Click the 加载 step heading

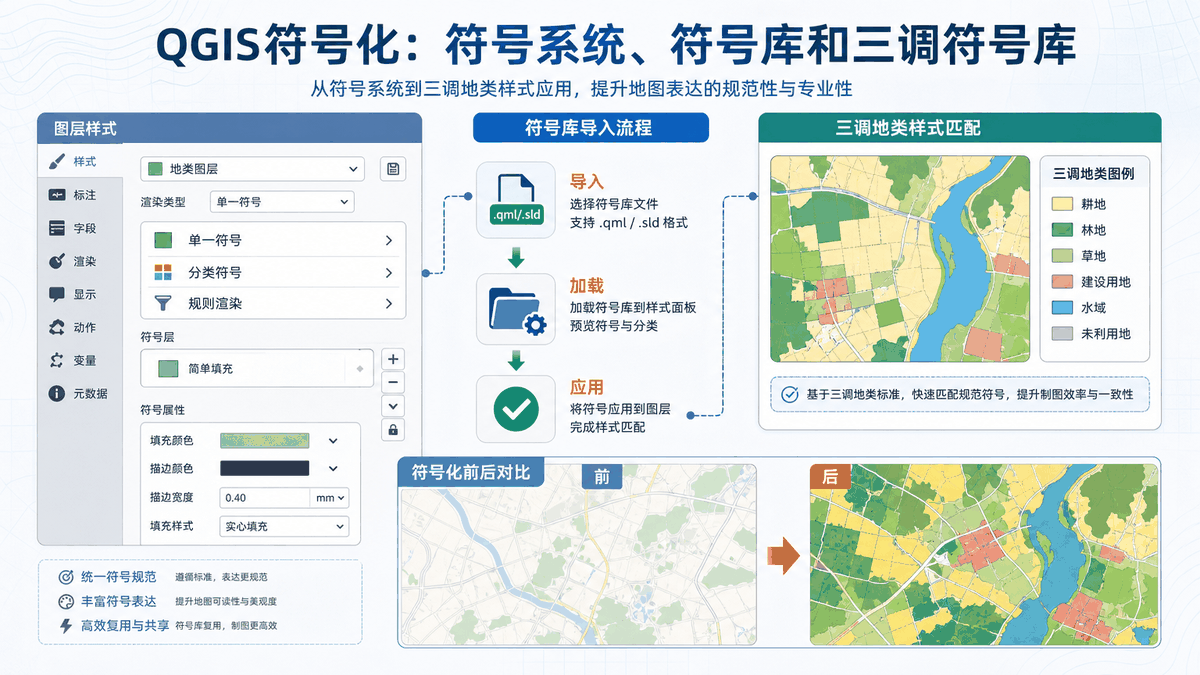tap(587, 286)
